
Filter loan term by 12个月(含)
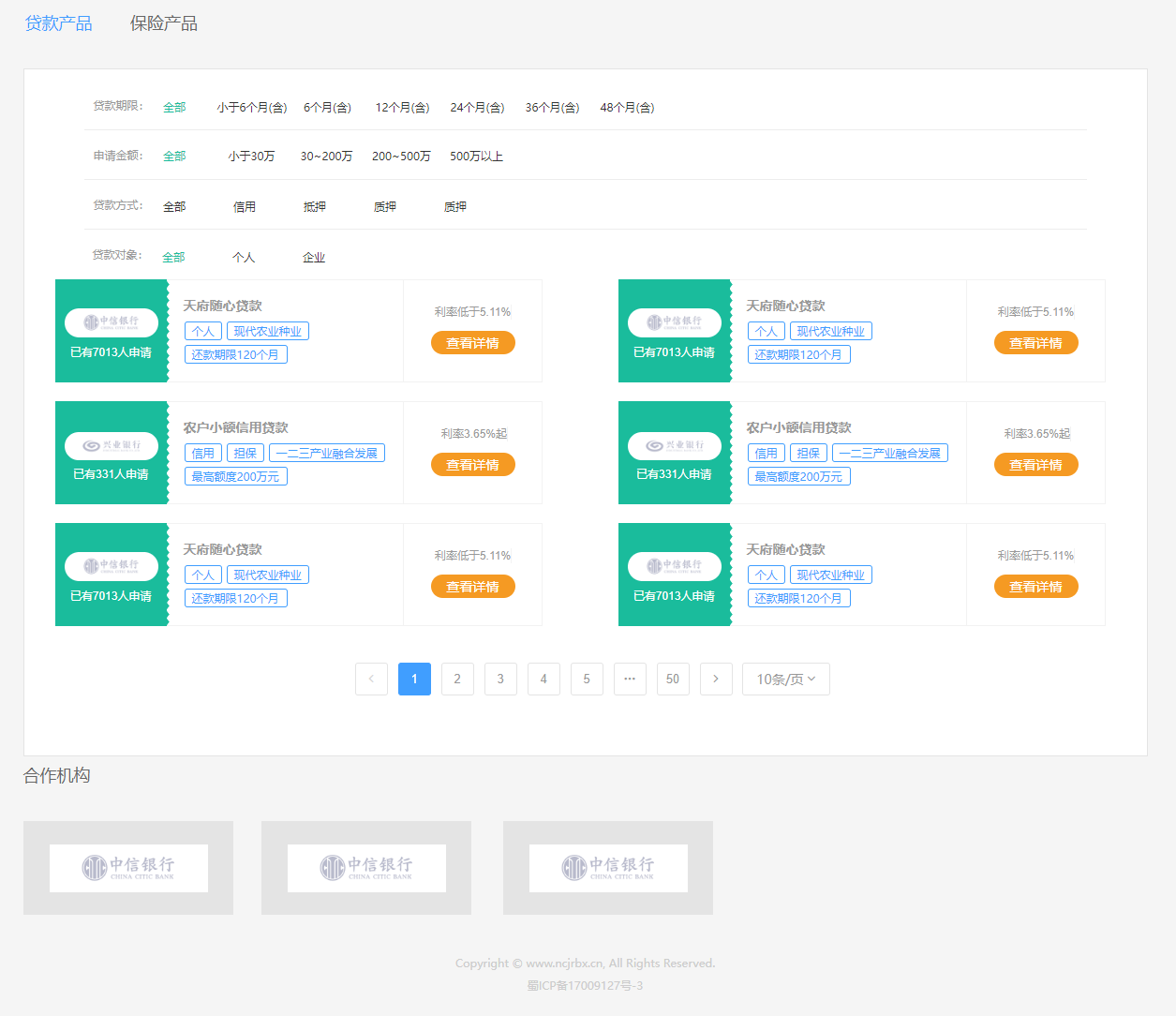(402, 108)
